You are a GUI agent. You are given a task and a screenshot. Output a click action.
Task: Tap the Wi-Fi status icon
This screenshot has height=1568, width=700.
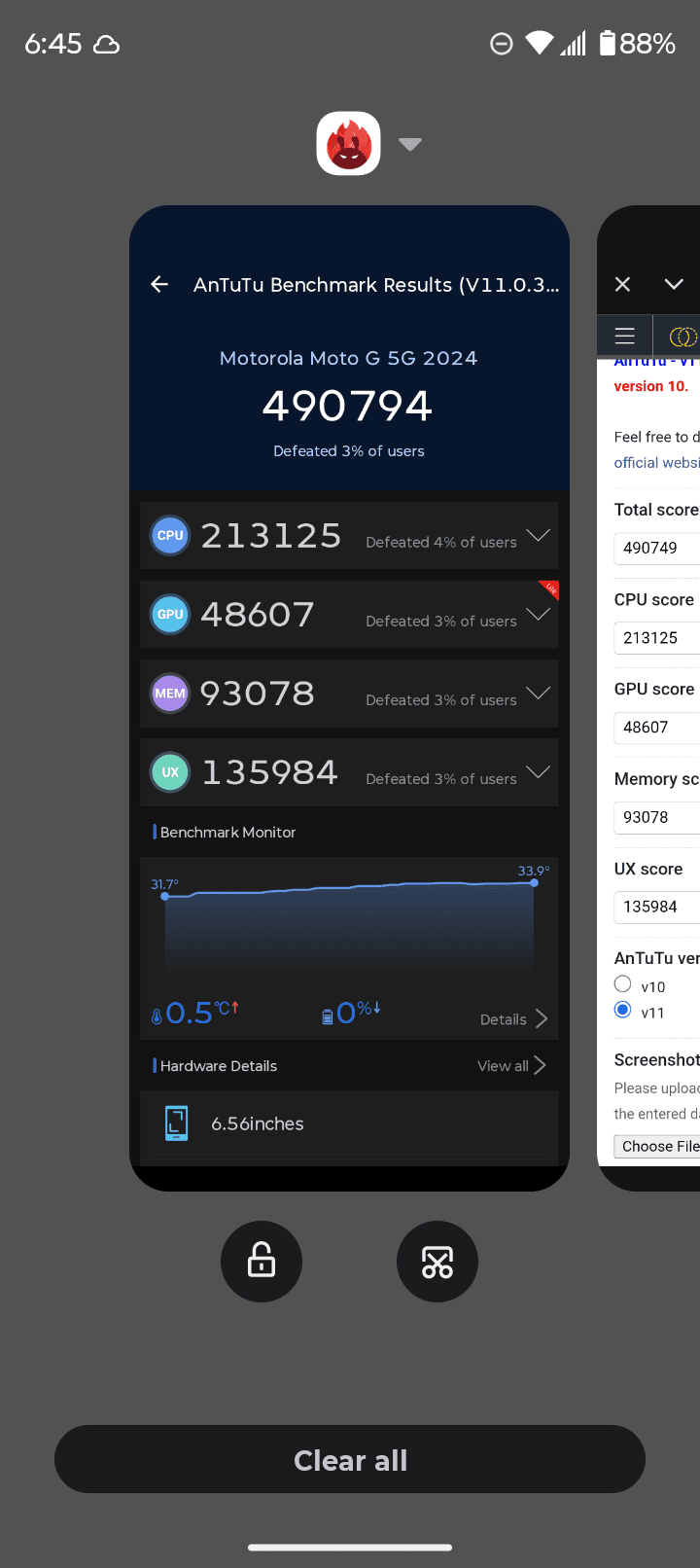[540, 43]
